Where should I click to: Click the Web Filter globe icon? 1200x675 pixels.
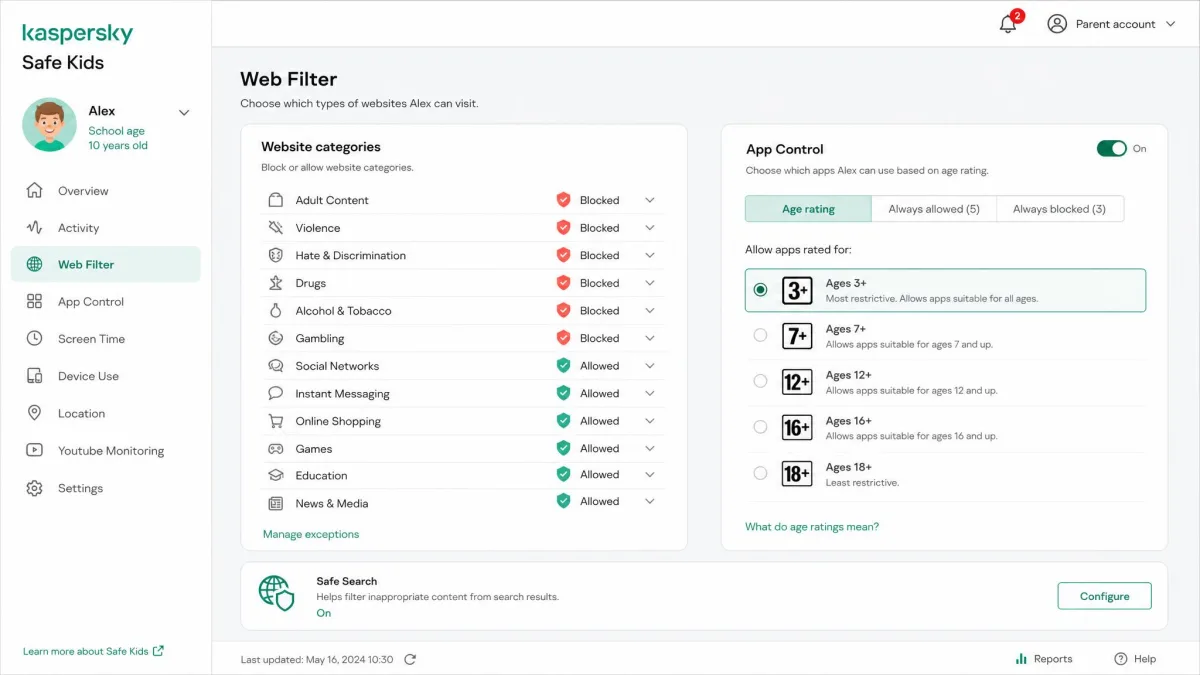35,264
